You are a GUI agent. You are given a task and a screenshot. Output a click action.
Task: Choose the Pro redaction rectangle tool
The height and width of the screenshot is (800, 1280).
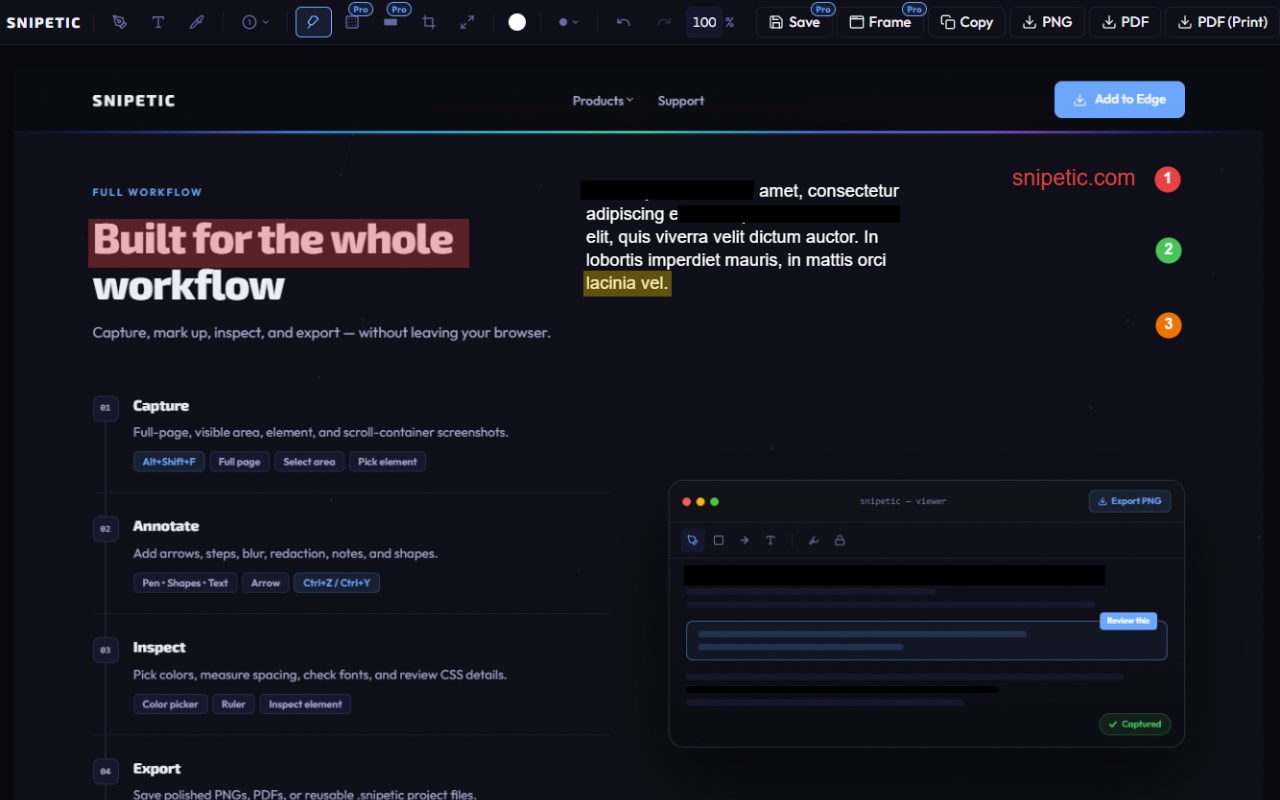[391, 22]
